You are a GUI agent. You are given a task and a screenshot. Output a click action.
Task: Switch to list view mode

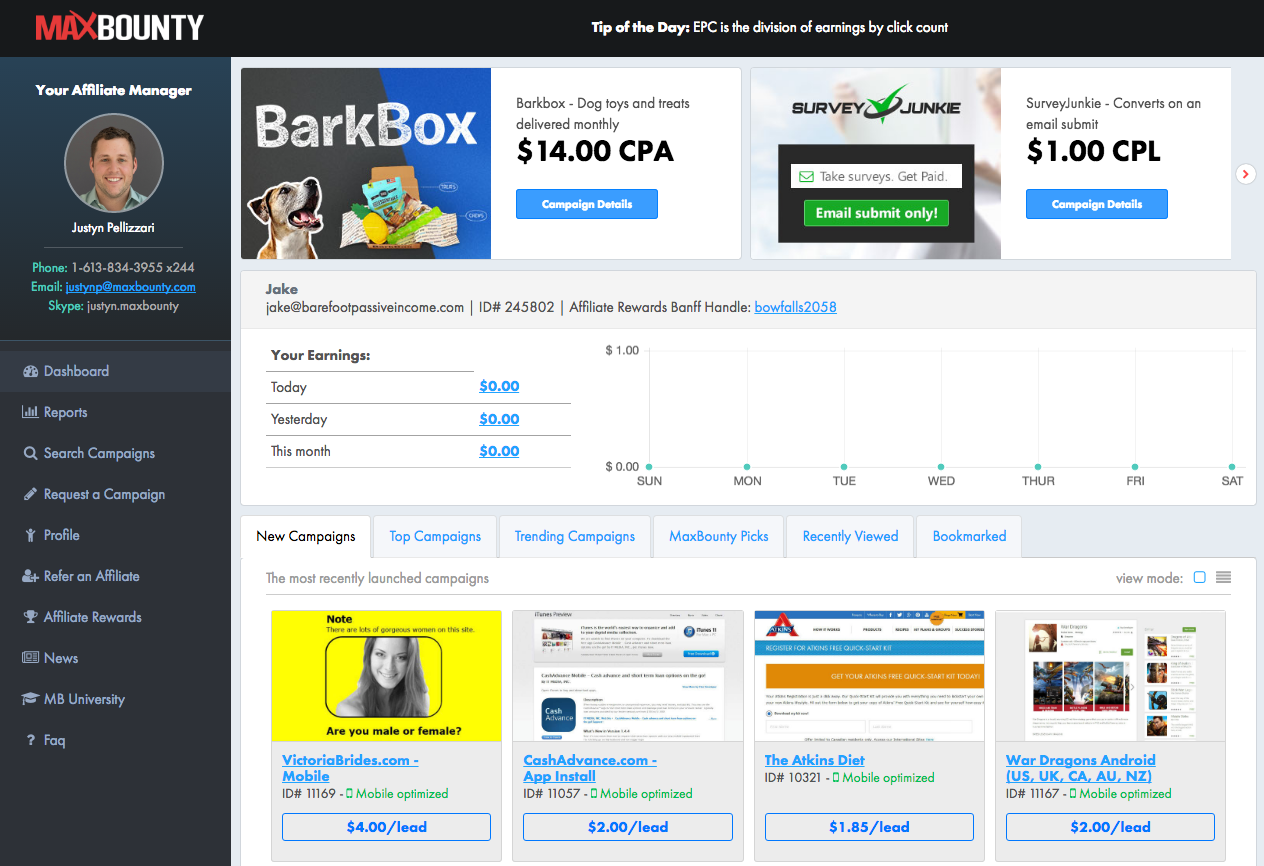(1223, 577)
